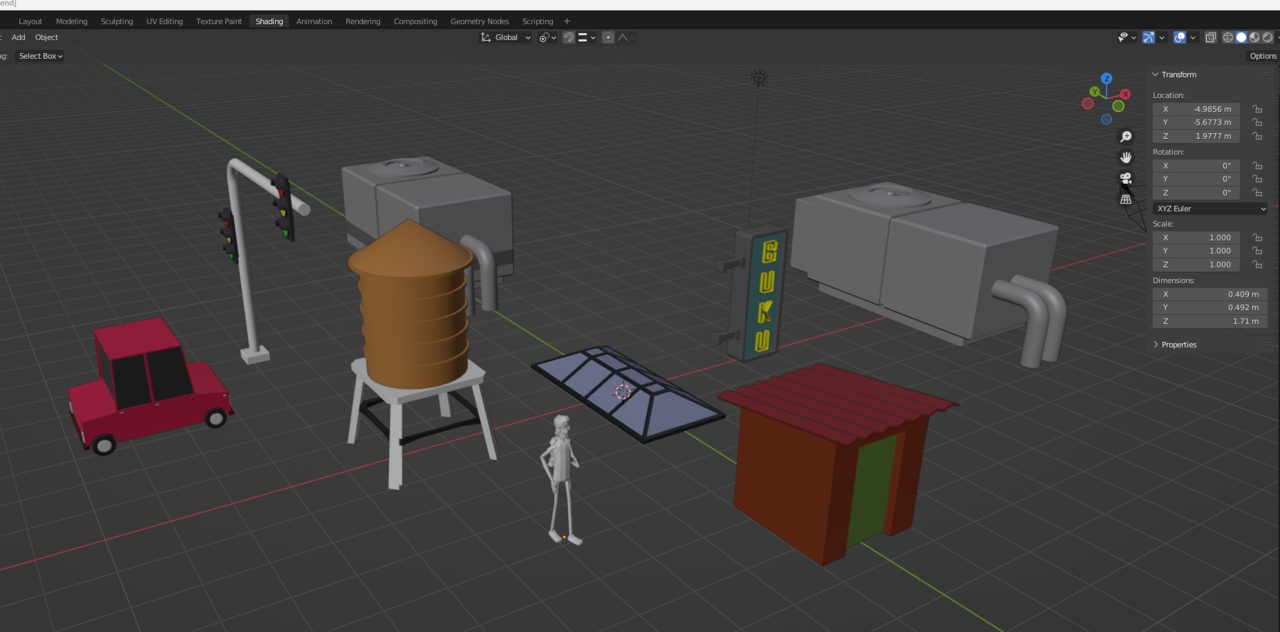Viewport: 1280px width, 632px height.
Task: Open Global transform orientation dropdown
Action: point(505,37)
